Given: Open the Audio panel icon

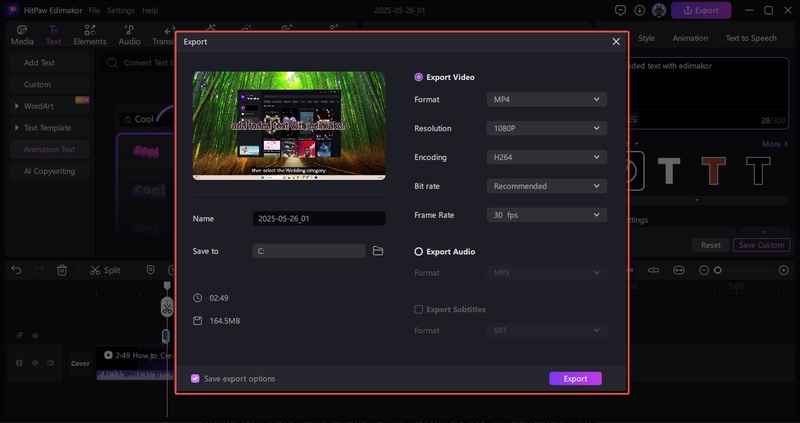Looking at the screenshot, I should coord(130,36).
